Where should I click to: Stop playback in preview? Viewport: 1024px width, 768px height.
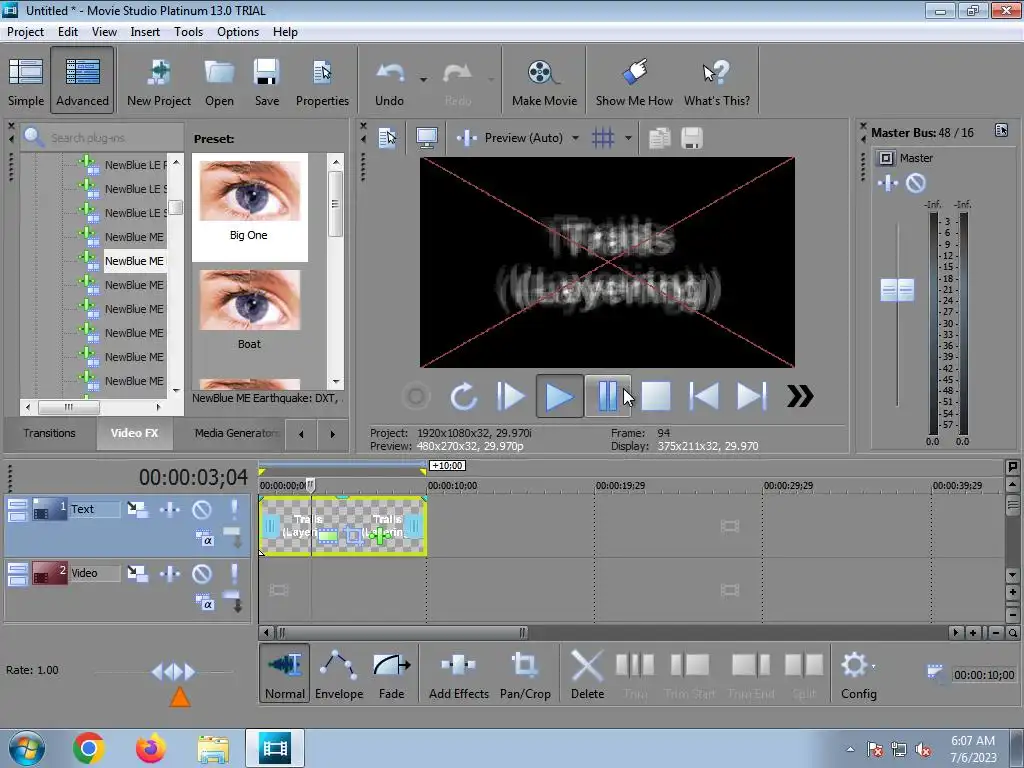point(656,396)
